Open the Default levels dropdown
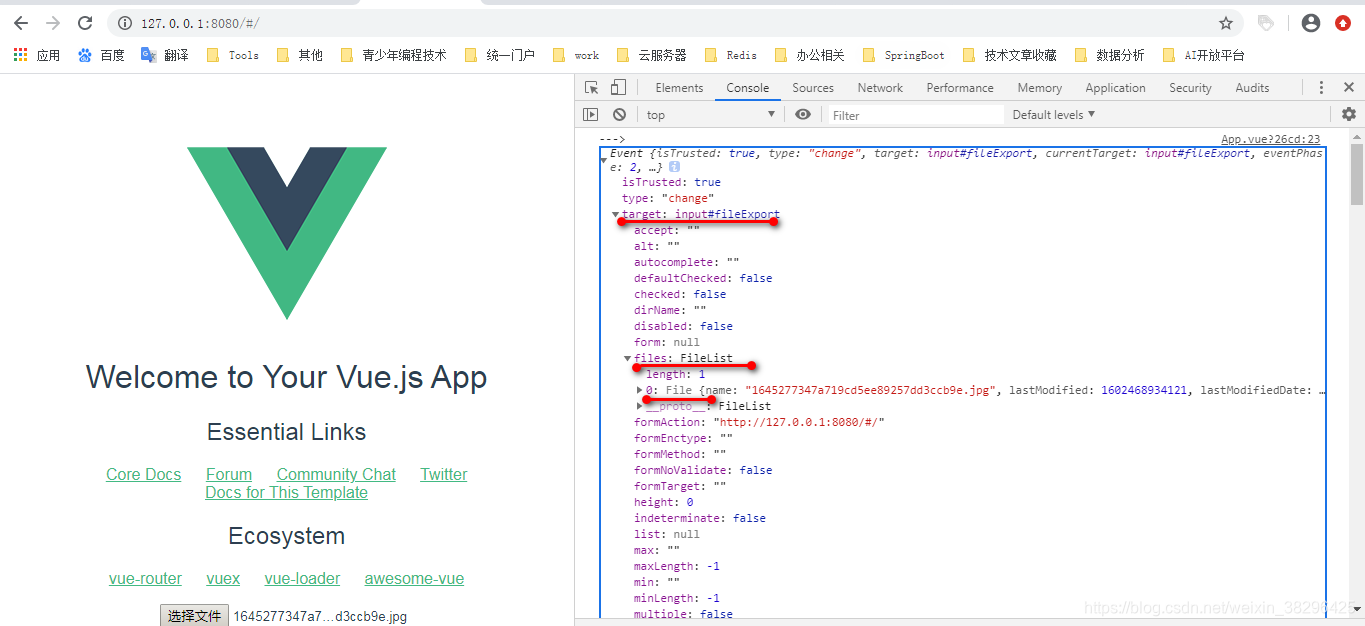Viewport: 1365px width, 626px height. coord(1053,114)
